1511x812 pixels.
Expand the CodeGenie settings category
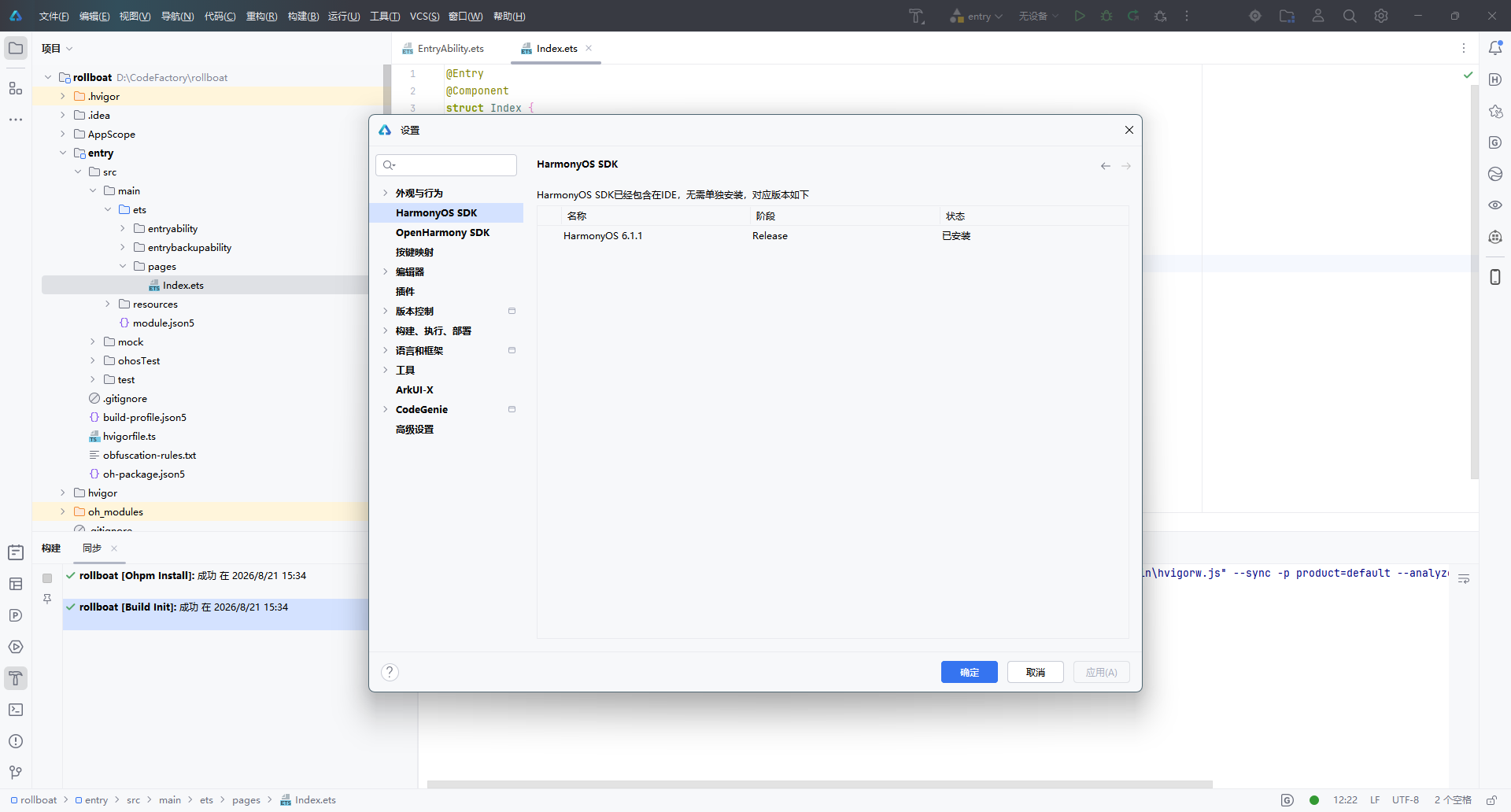coord(385,409)
